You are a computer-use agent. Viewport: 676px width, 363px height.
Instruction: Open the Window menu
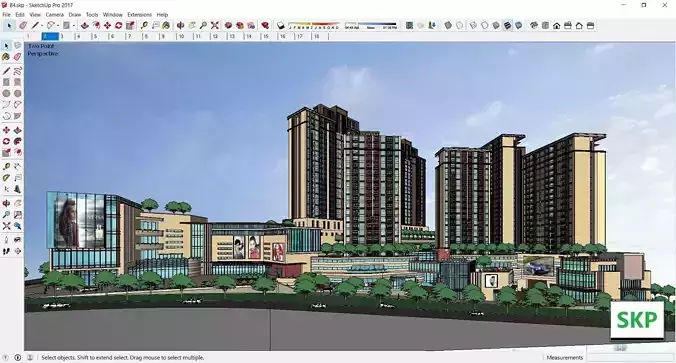[x=113, y=15]
